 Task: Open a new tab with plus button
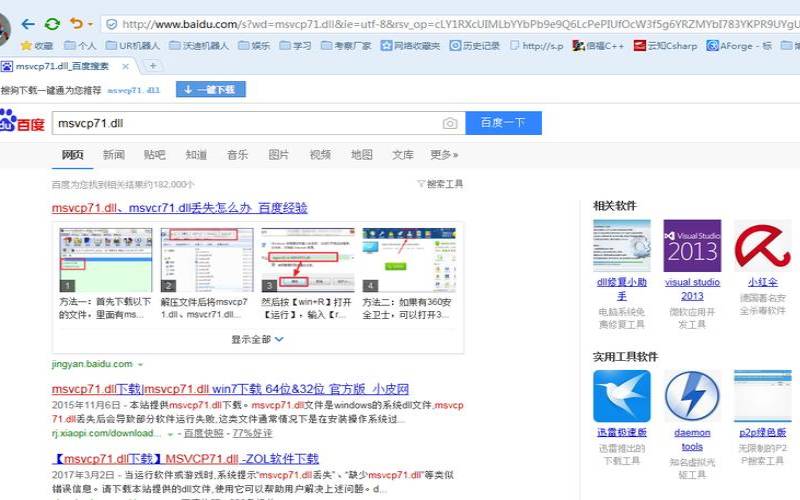coord(153,66)
